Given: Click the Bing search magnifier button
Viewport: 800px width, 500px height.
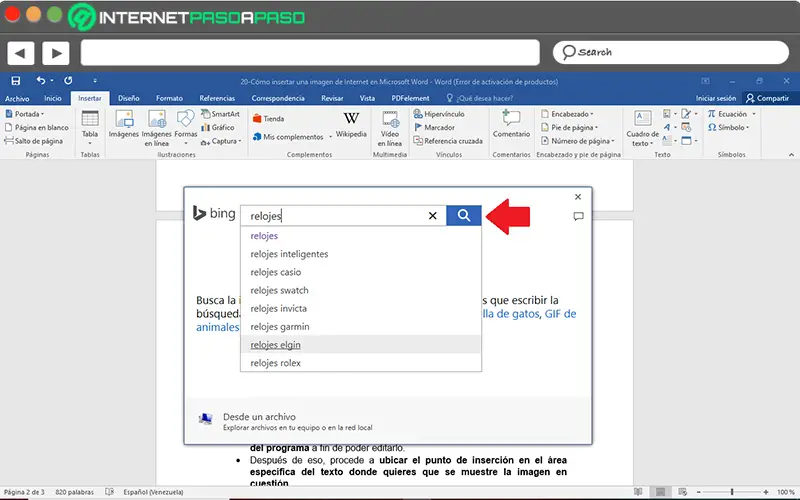Looking at the screenshot, I should (x=463, y=215).
